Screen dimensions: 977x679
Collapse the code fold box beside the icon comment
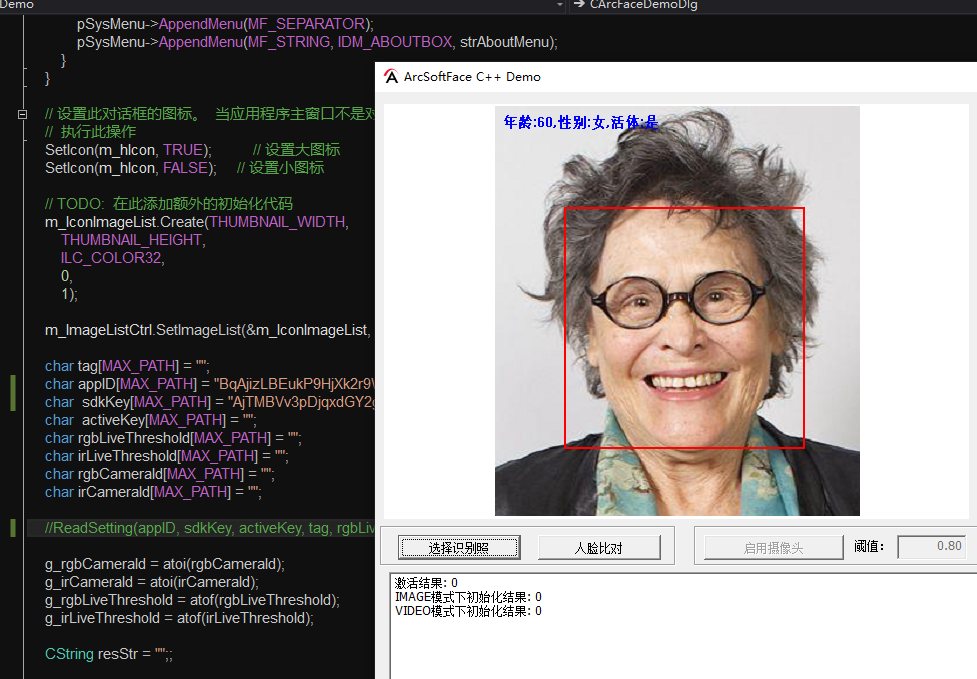point(22,113)
